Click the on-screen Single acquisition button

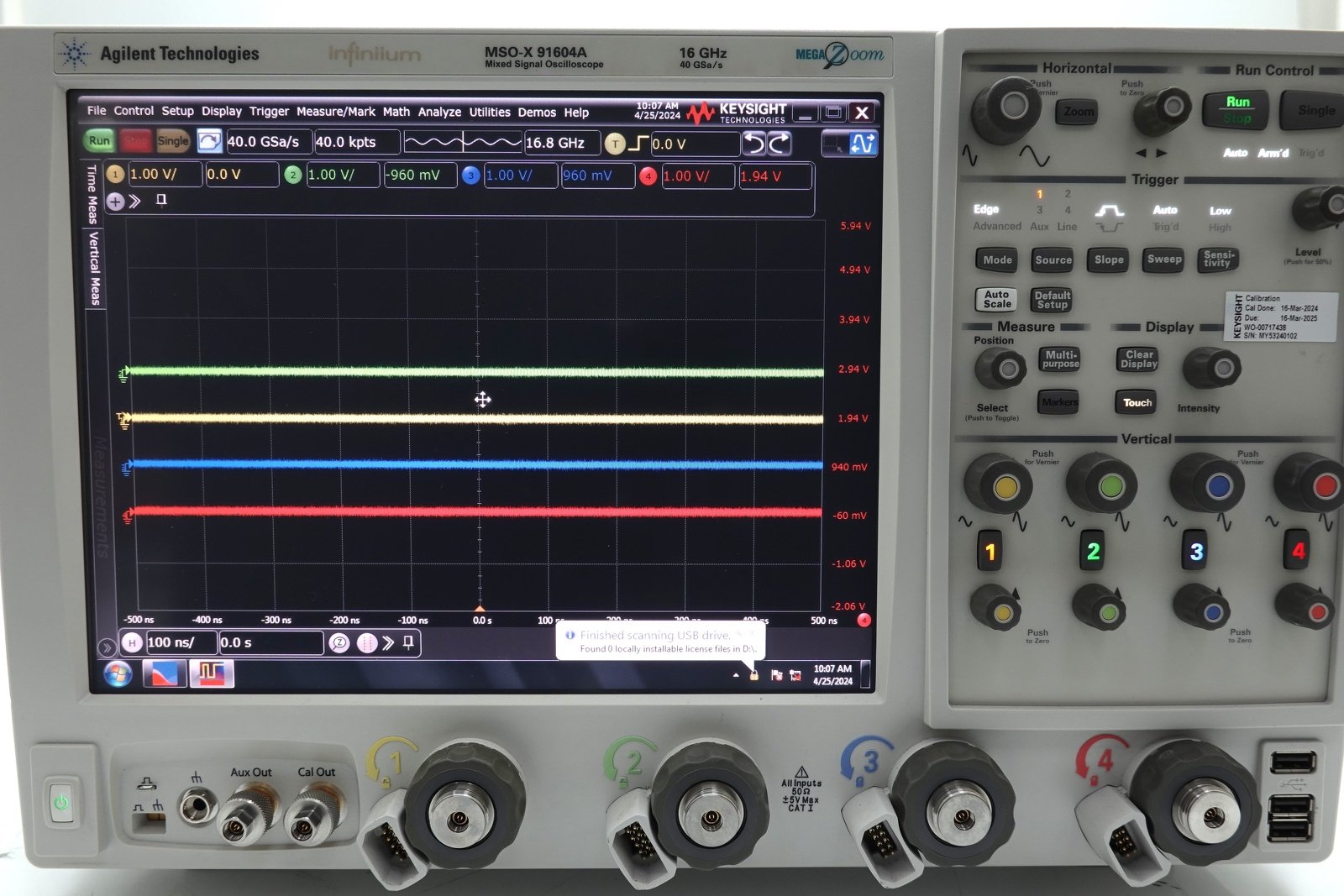coord(172,141)
